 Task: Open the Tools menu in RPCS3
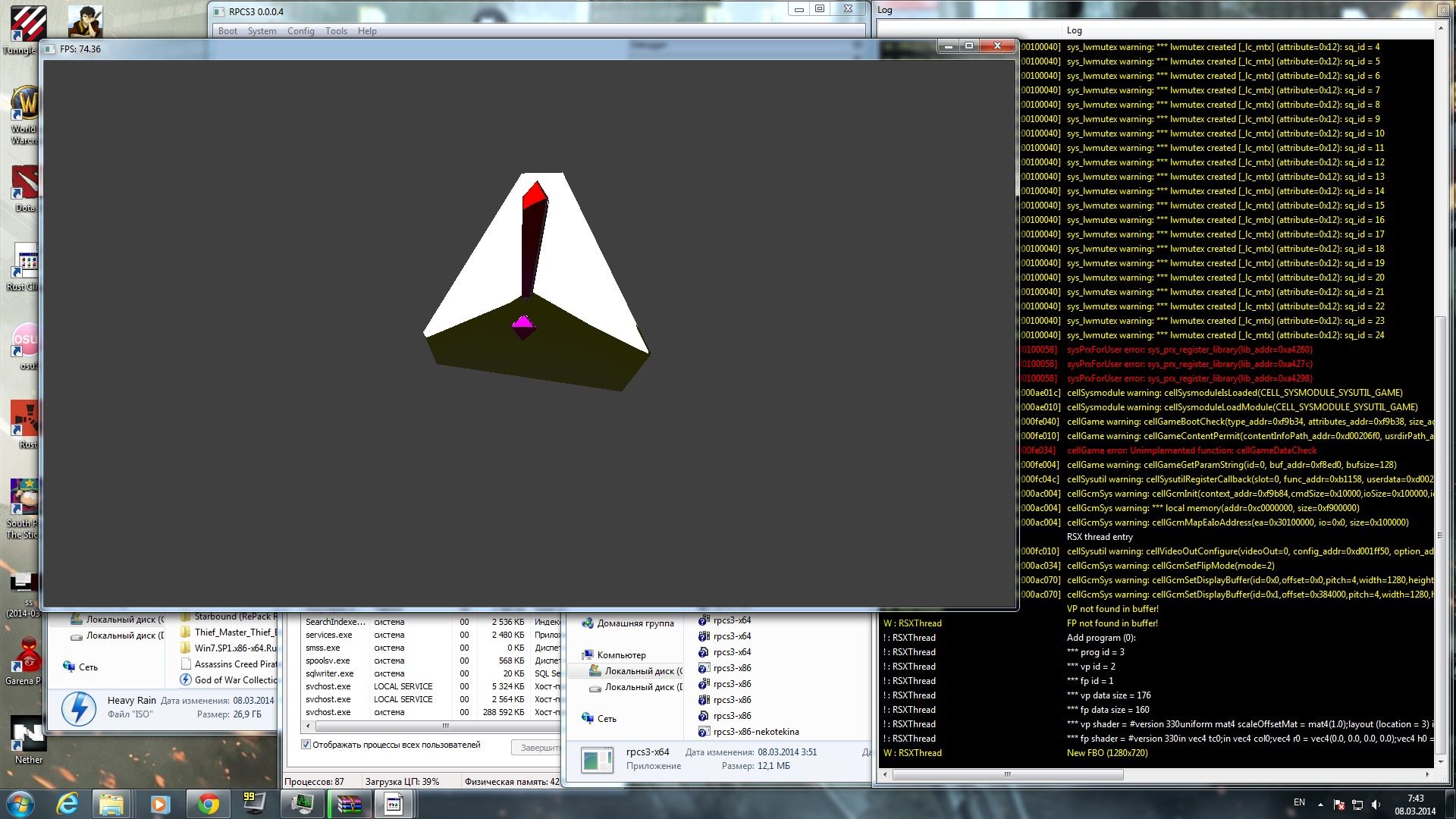click(336, 31)
